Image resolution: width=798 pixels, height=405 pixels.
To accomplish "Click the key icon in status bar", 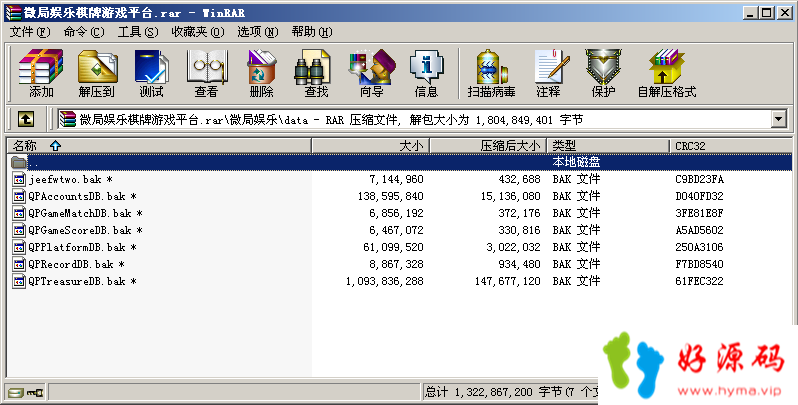I will pyautogui.click(x=35, y=392).
